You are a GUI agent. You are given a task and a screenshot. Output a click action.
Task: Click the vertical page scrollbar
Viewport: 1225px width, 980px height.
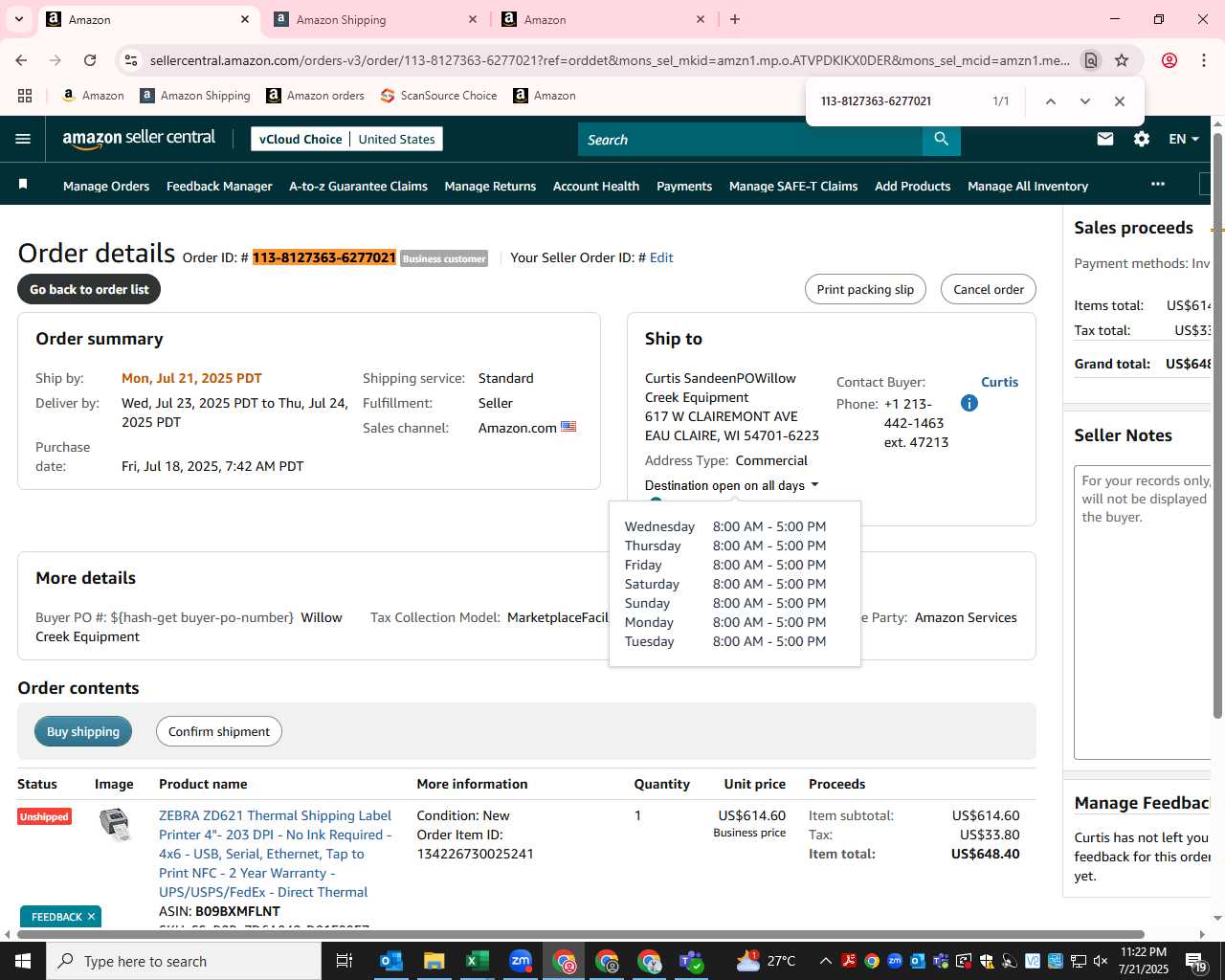(x=1217, y=426)
